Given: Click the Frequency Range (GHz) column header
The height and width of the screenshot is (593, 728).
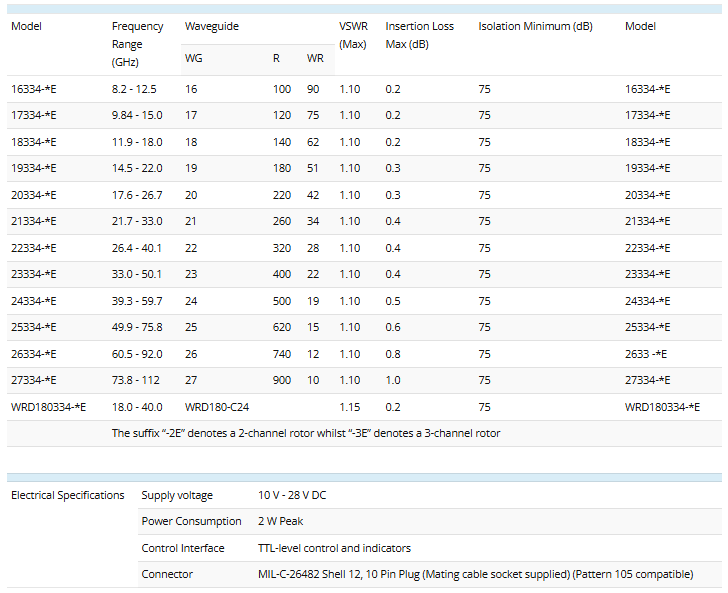Looking at the screenshot, I should (135, 44).
